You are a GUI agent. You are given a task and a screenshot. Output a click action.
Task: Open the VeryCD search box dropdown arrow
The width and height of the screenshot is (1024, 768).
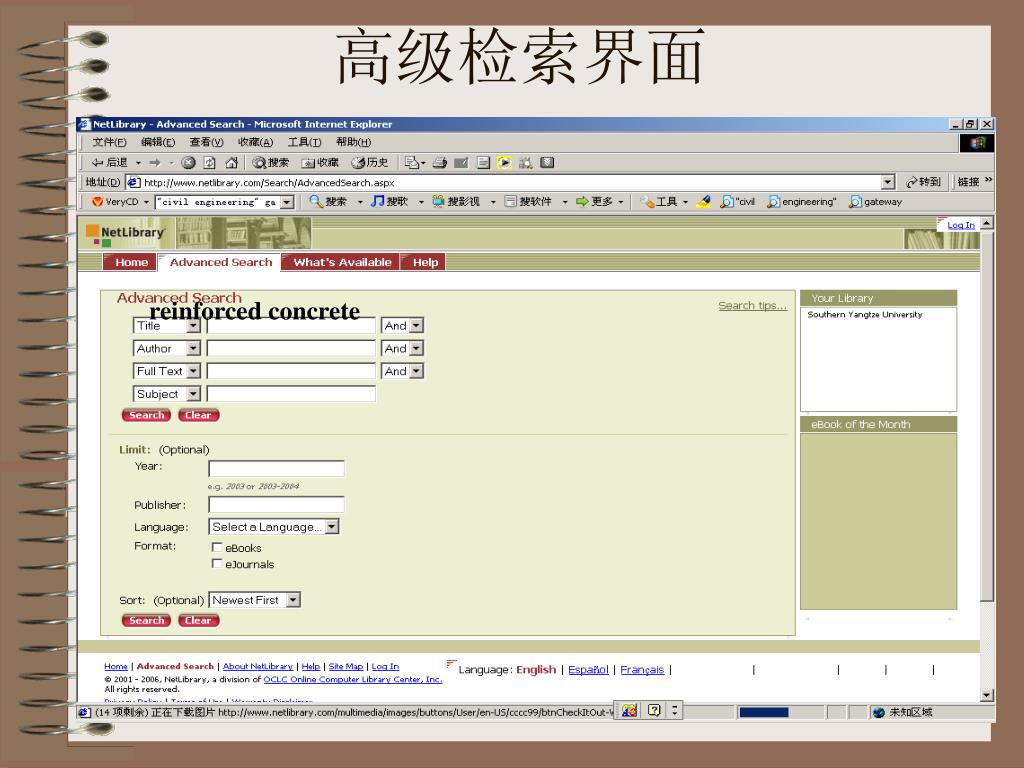(287, 202)
